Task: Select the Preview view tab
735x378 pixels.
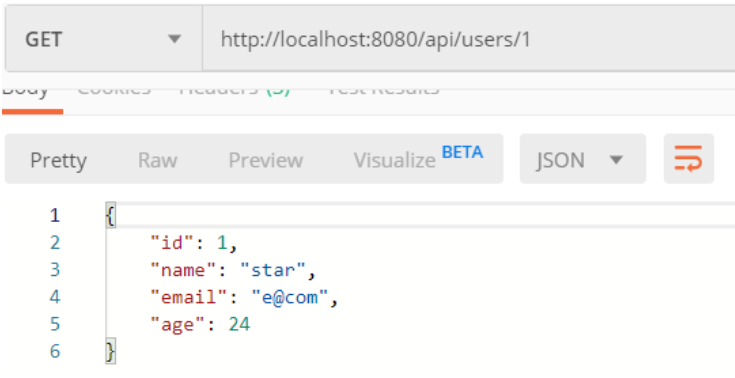Action: pos(265,160)
